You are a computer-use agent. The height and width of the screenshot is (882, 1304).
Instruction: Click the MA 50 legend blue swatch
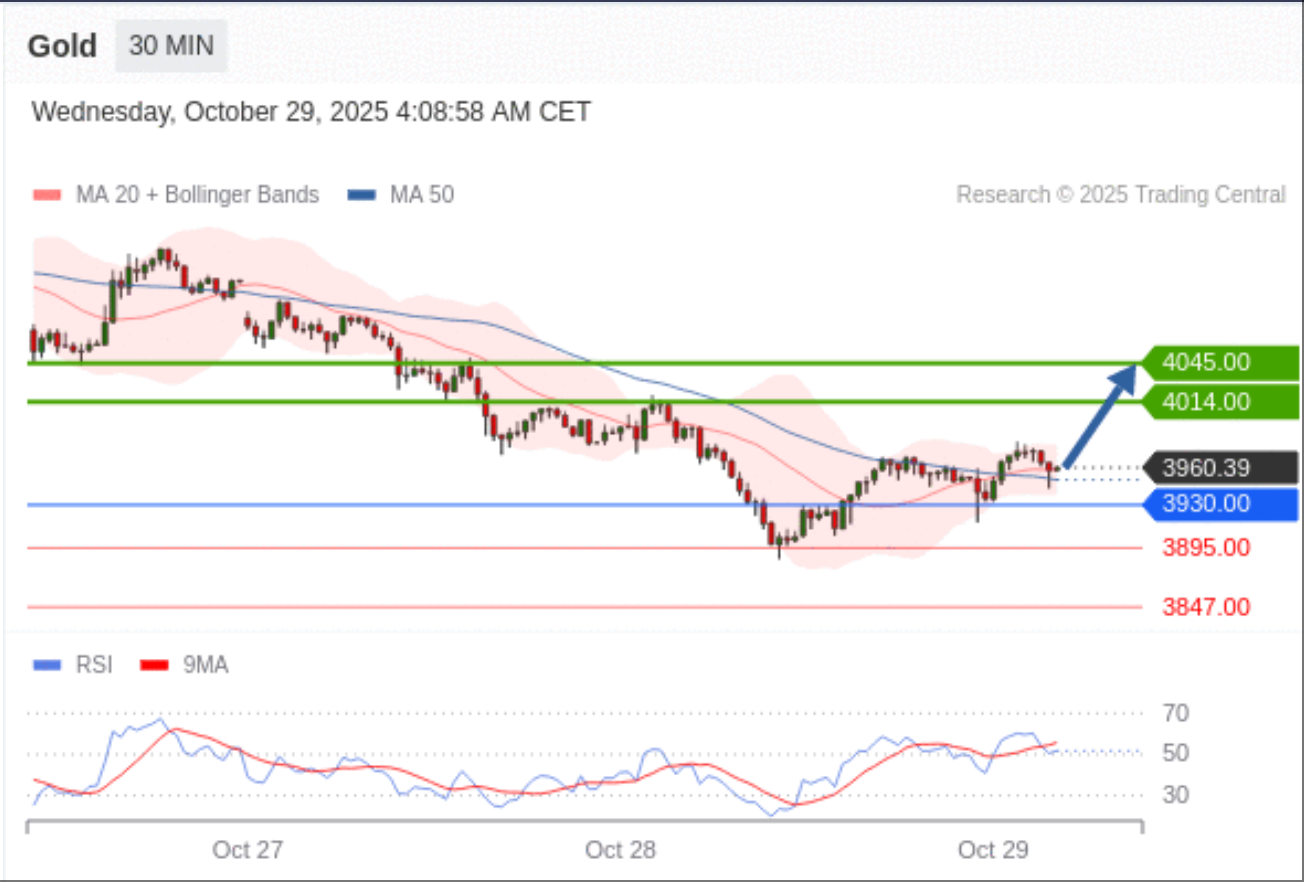[362, 195]
